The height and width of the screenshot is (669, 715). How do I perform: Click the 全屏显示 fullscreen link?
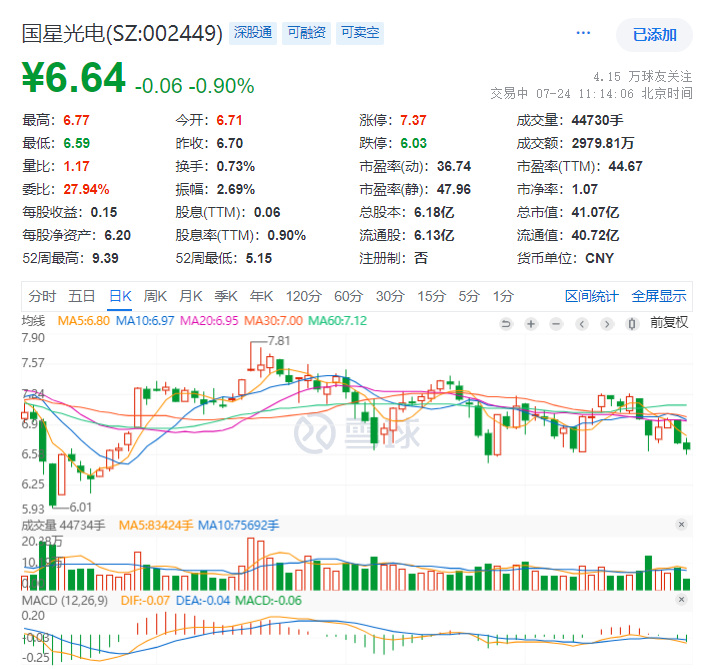coord(658,296)
